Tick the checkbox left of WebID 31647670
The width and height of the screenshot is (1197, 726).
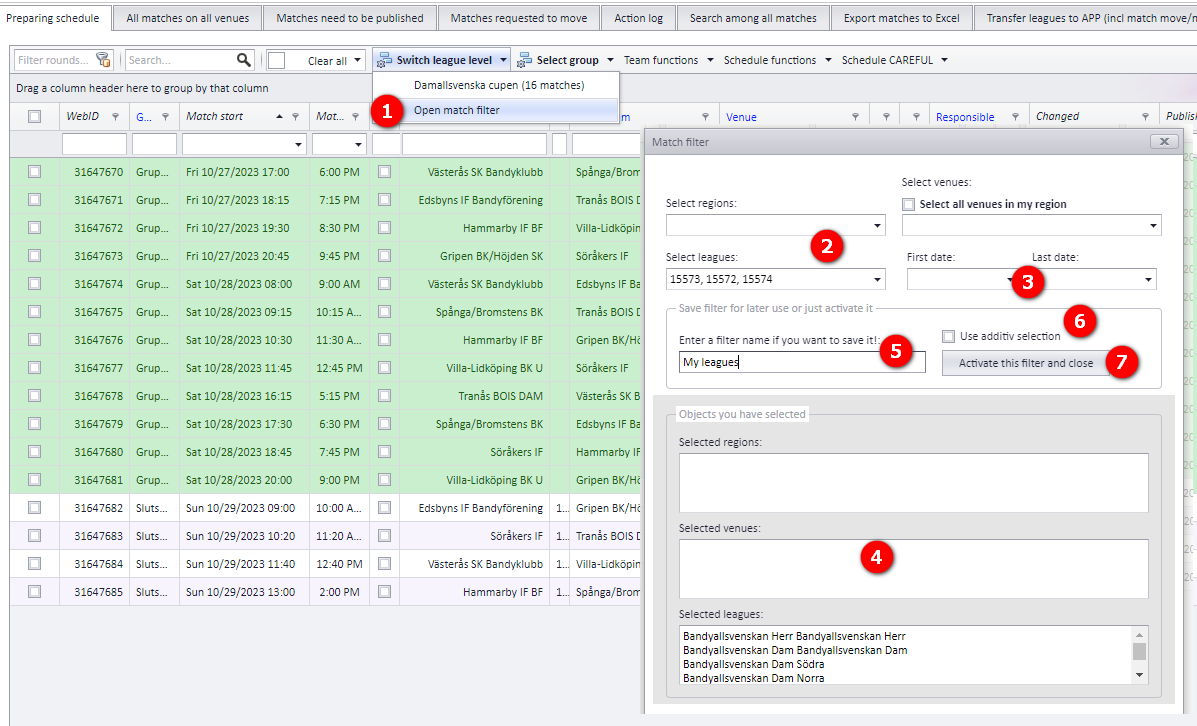pos(34,172)
